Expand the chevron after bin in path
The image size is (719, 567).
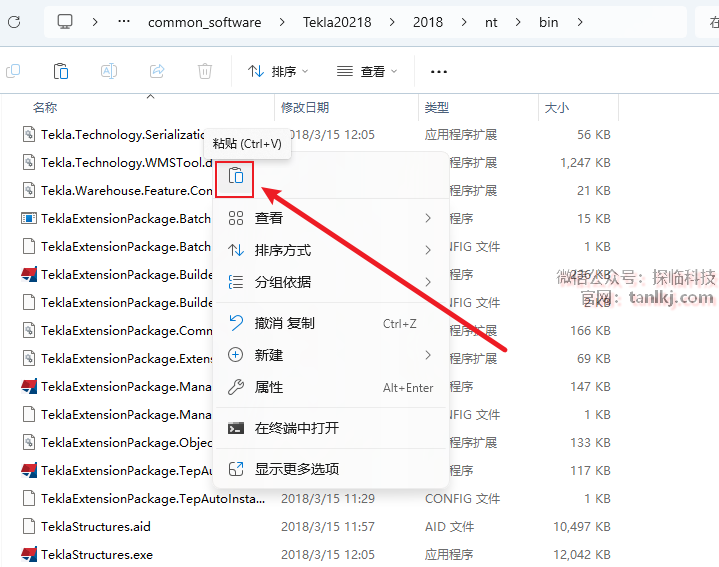coord(580,22)
